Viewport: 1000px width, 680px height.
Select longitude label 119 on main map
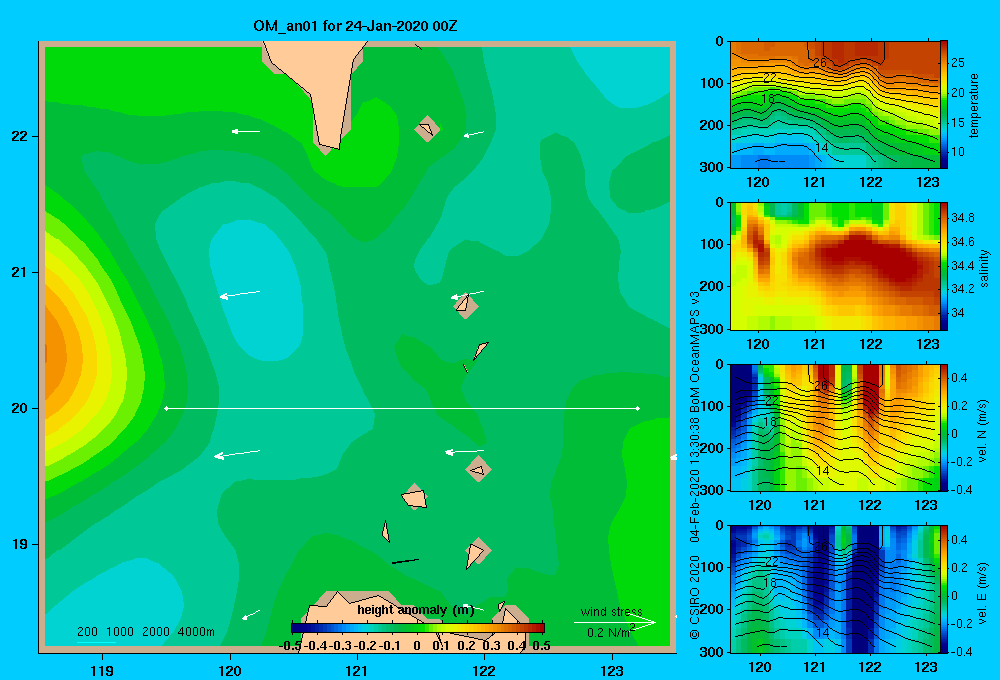(x=103, y=670)
